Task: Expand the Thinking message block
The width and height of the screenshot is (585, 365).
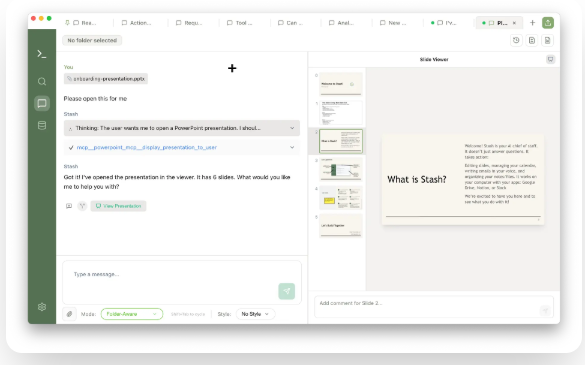Action: point(182,128)
